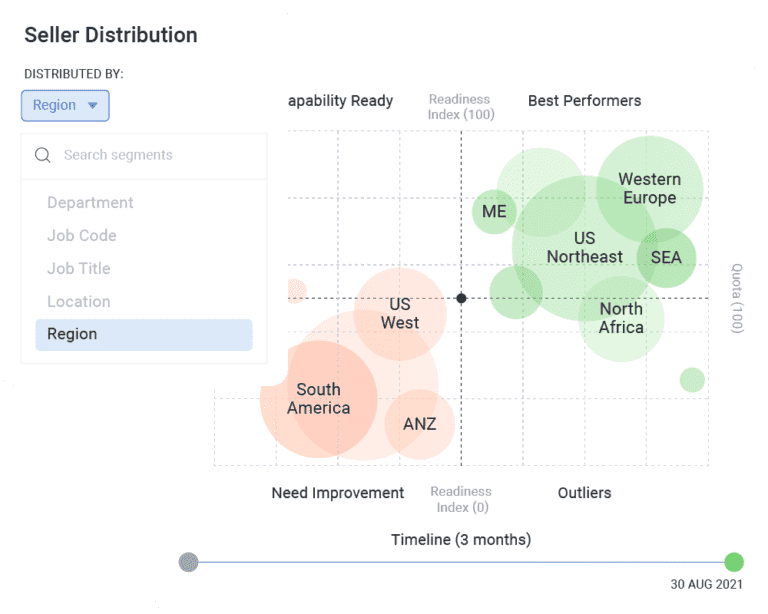This screenshot has height=614, width=768.
Task: Click the green timeline end handle
Action: coord(734,562)
